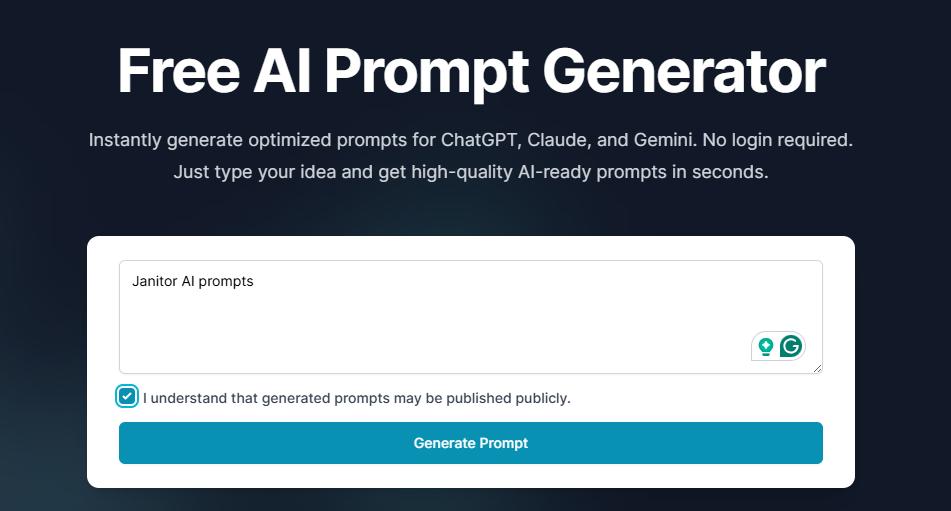Click the "Instantly generate optimized prompts" subtitle line
The height and width of the screenshot is (511, 951).
click(x=471, y=140)
